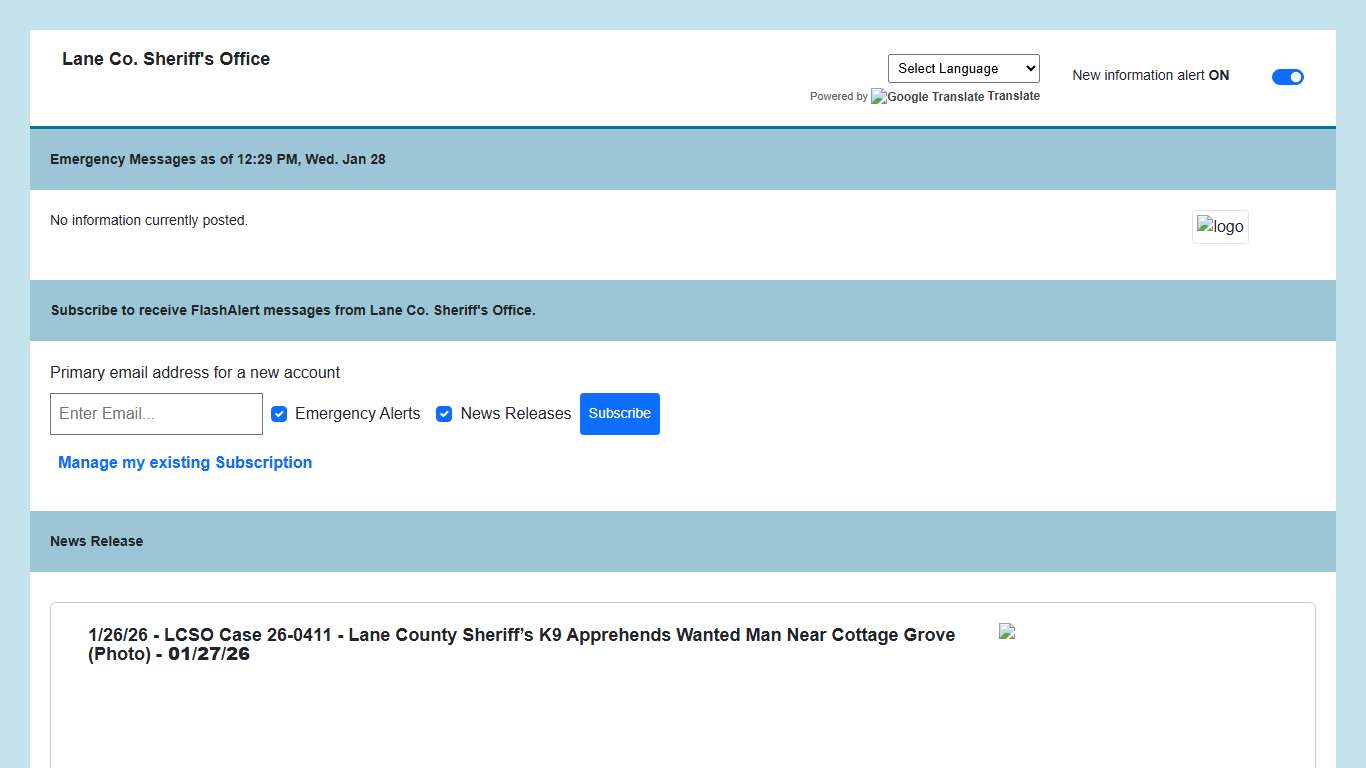The image size is (1366, 768).
Task: Open the Select Language dropdown
Action: click(963, 68)
